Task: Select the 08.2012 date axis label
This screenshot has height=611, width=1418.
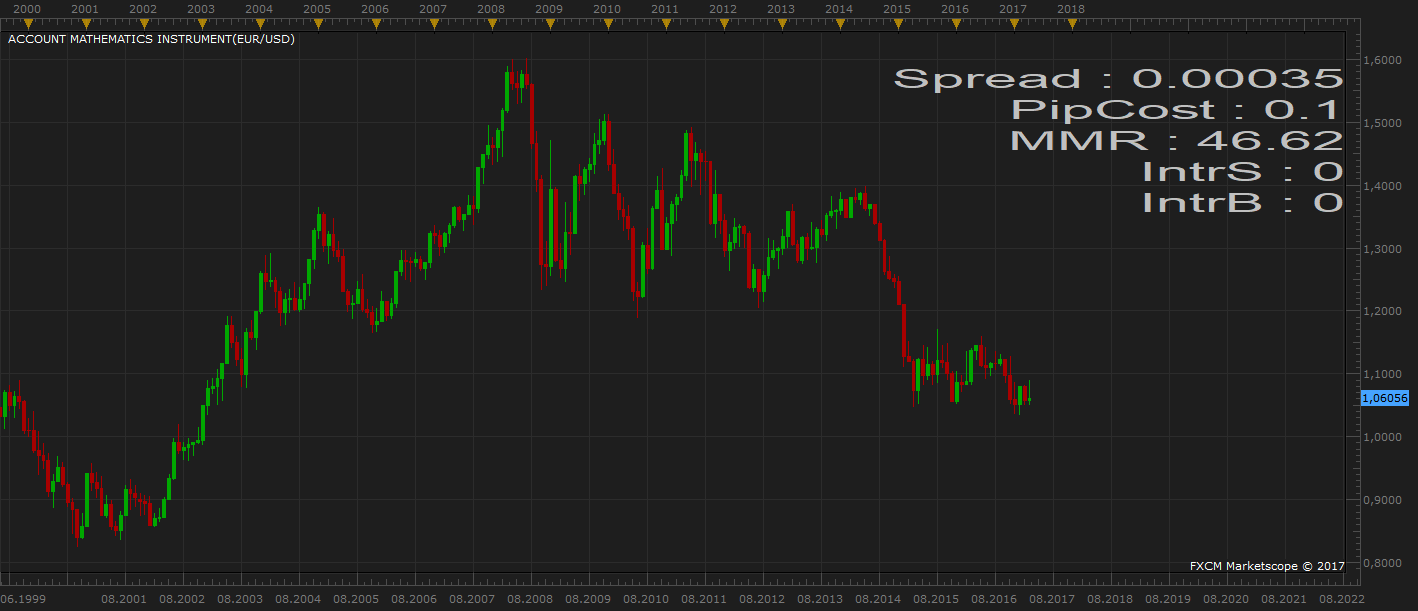Action: (762, 599)
